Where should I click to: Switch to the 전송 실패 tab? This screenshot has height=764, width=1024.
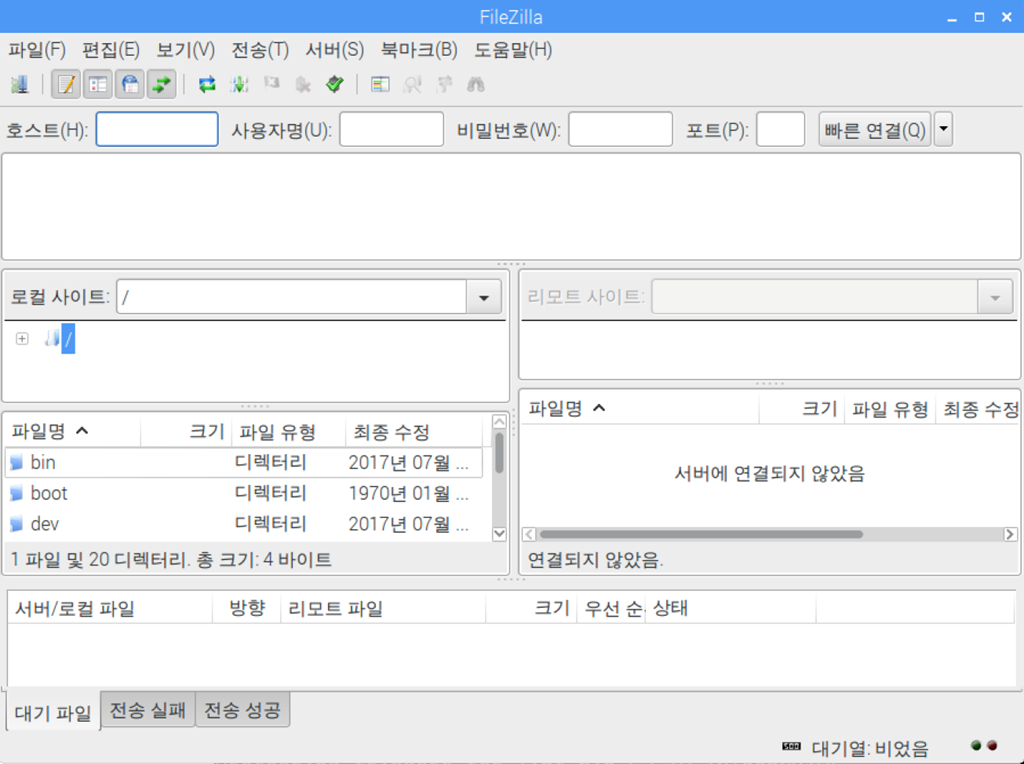(148, 709)
